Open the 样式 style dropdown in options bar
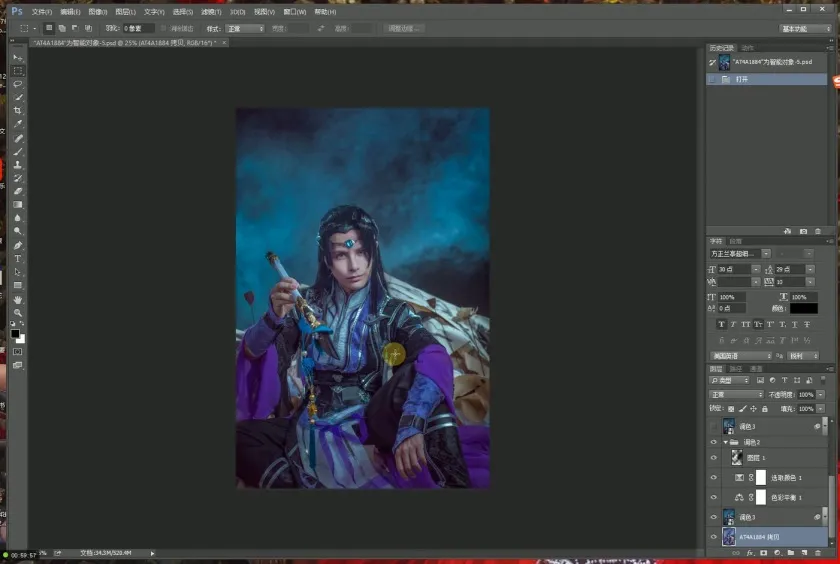This screenshot has width=840, height=564. [x=244, y=29]
